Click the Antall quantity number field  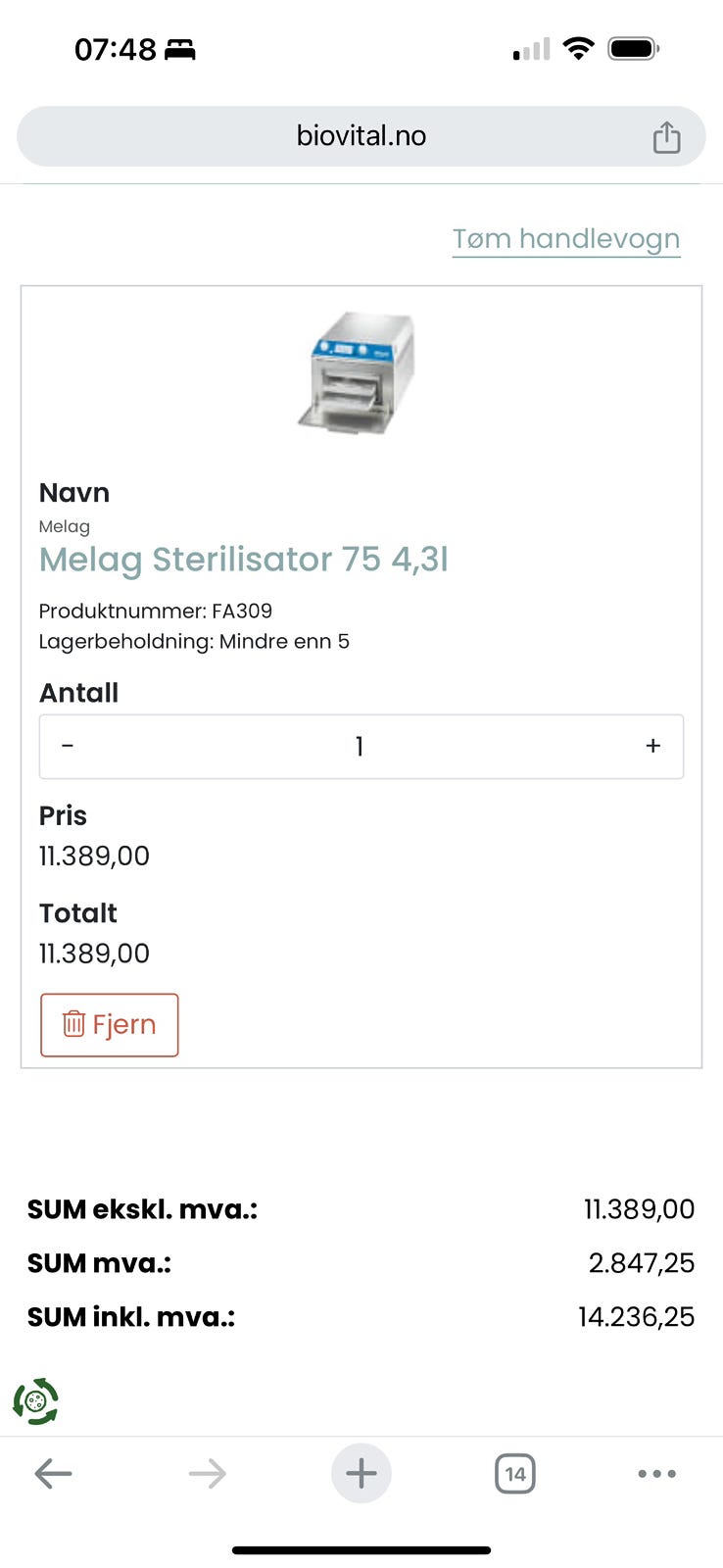(x=360, y=747)
